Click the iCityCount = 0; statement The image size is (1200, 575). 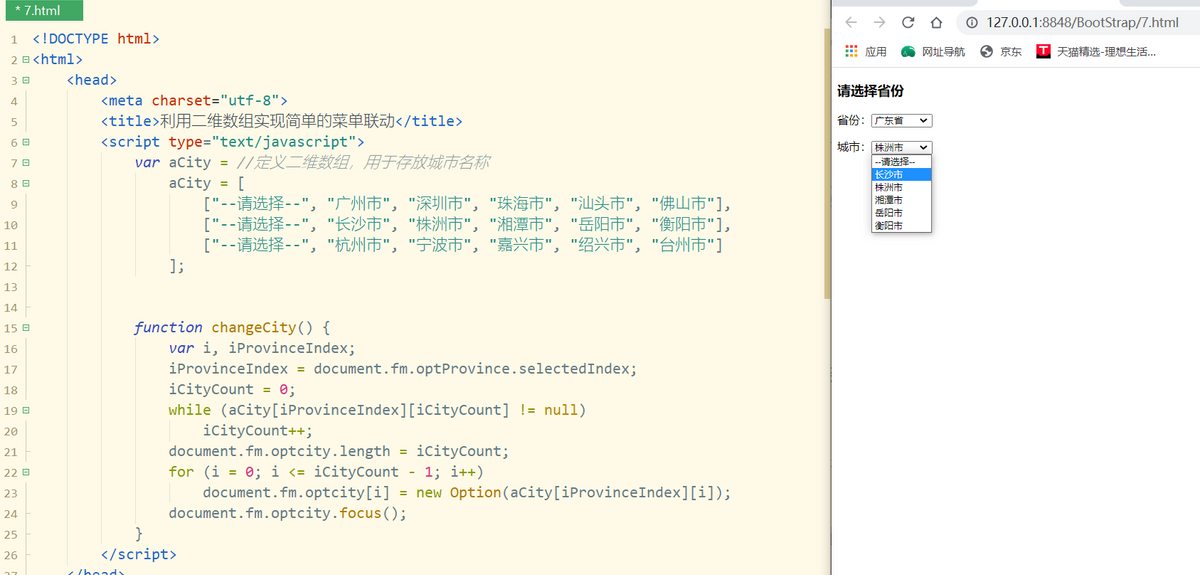(232, 389)
